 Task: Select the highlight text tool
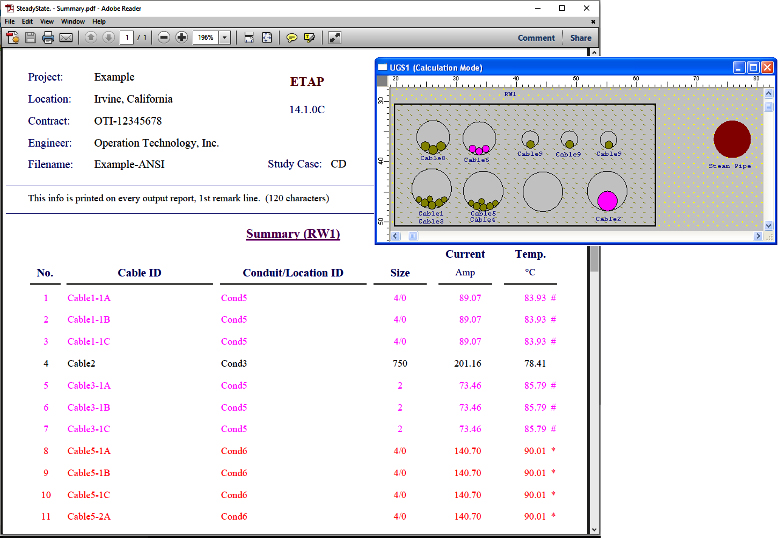click(309, 38)
